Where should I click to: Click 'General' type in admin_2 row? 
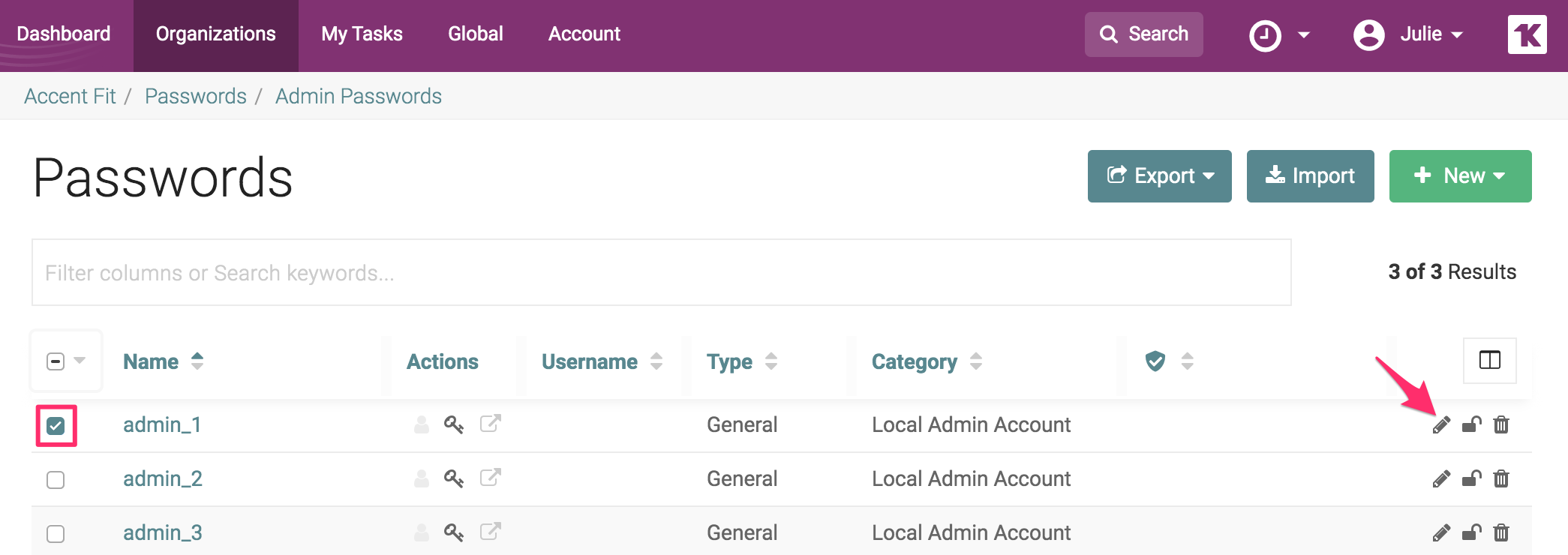point(742,478)
